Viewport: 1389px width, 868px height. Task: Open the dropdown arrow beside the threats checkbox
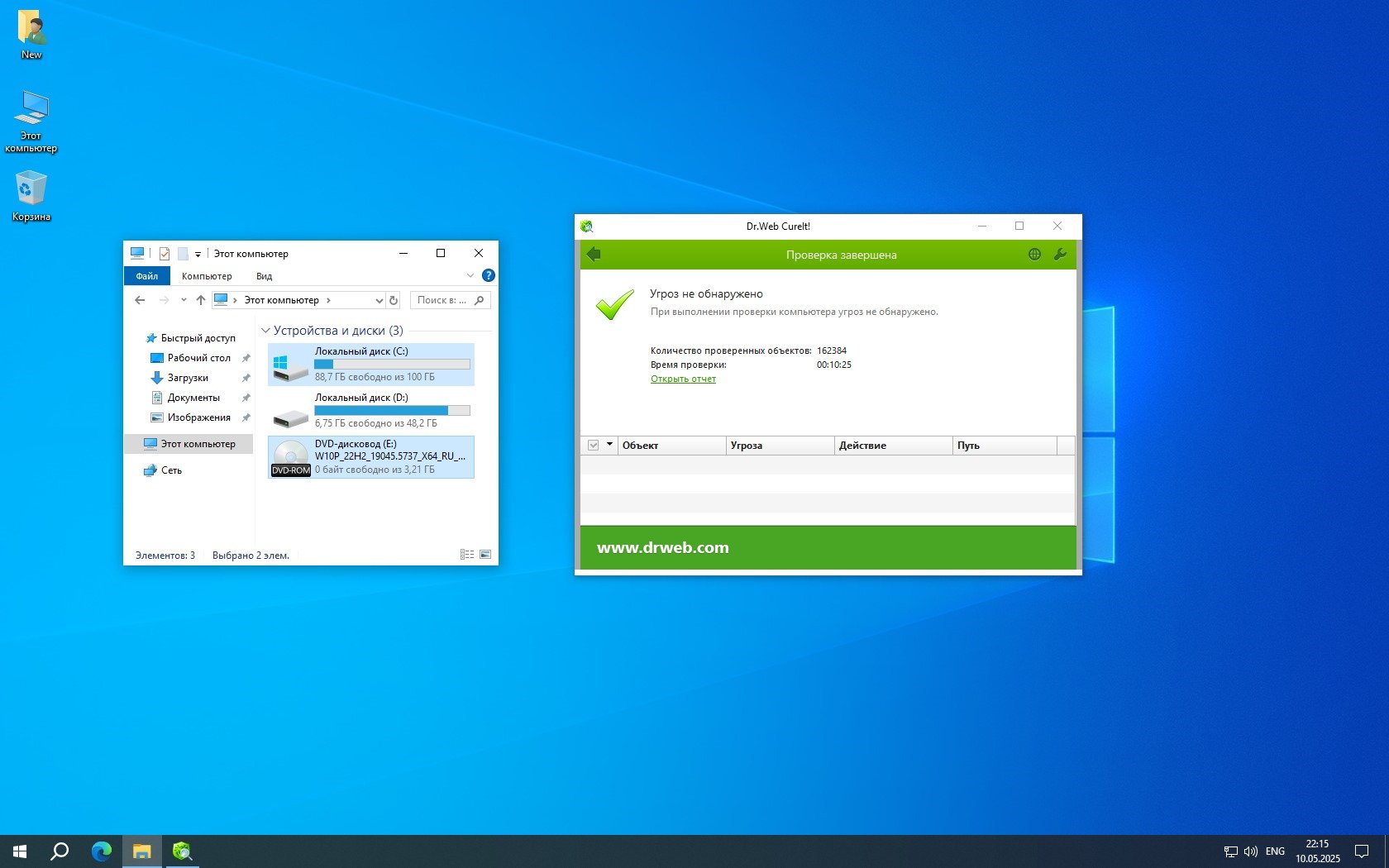tap(609, 445)
